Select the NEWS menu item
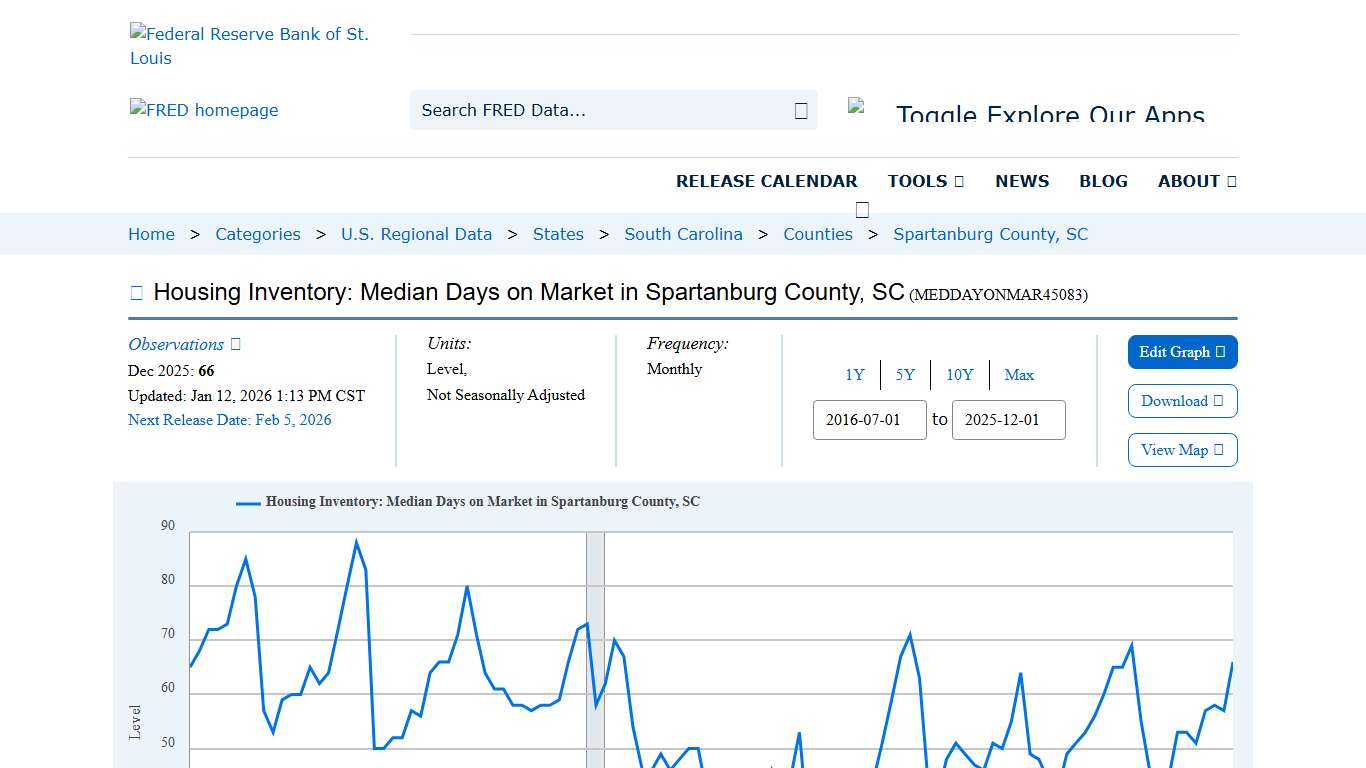Image resolution: width=1366 pixels, height=768 pixels. 1022,181
